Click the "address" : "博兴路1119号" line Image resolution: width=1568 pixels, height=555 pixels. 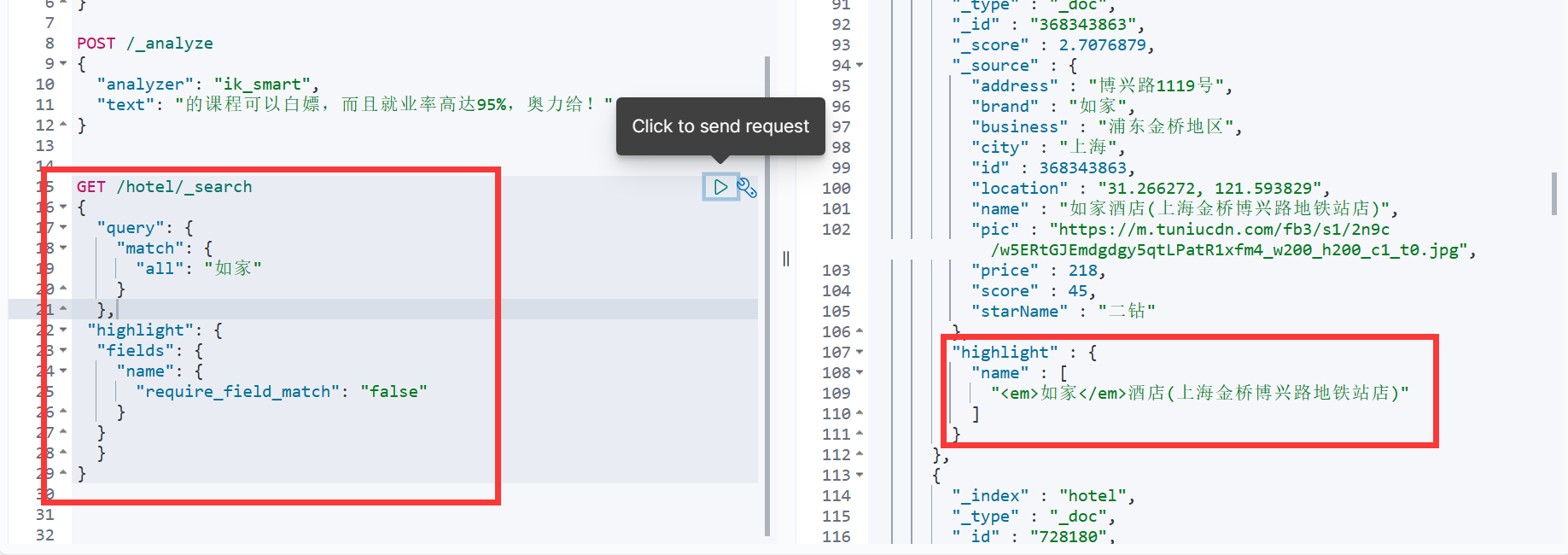[1102, 86]
